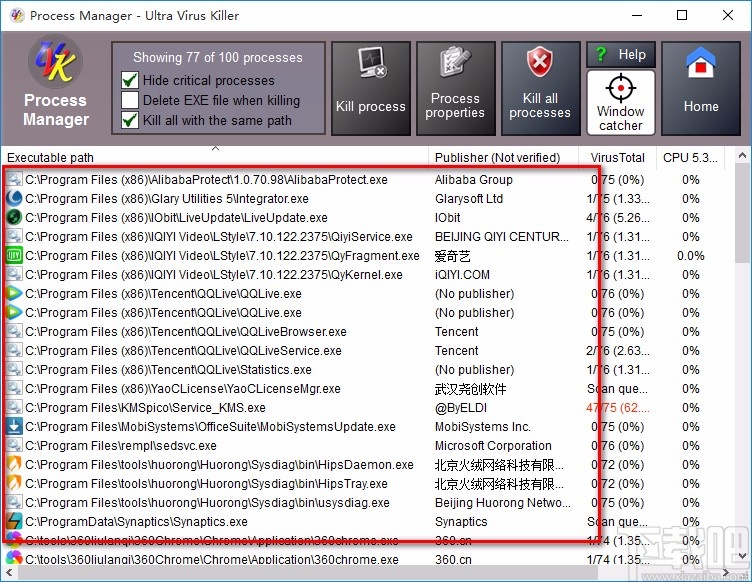Viewport: 752px width, 582px height.
Task: Click HipsTray.exe Huorong flame icon
Action: 14,483
